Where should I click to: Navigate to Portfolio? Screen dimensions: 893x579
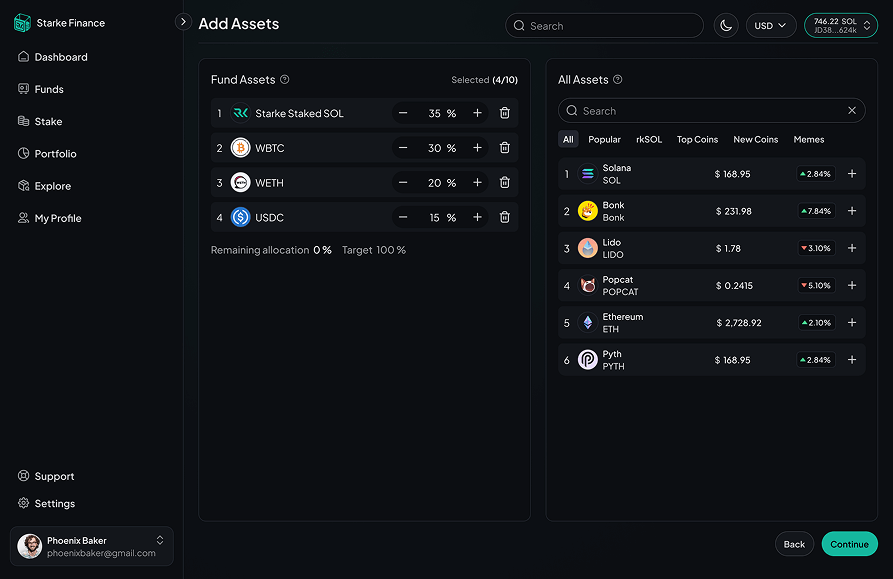coord(47,154)
